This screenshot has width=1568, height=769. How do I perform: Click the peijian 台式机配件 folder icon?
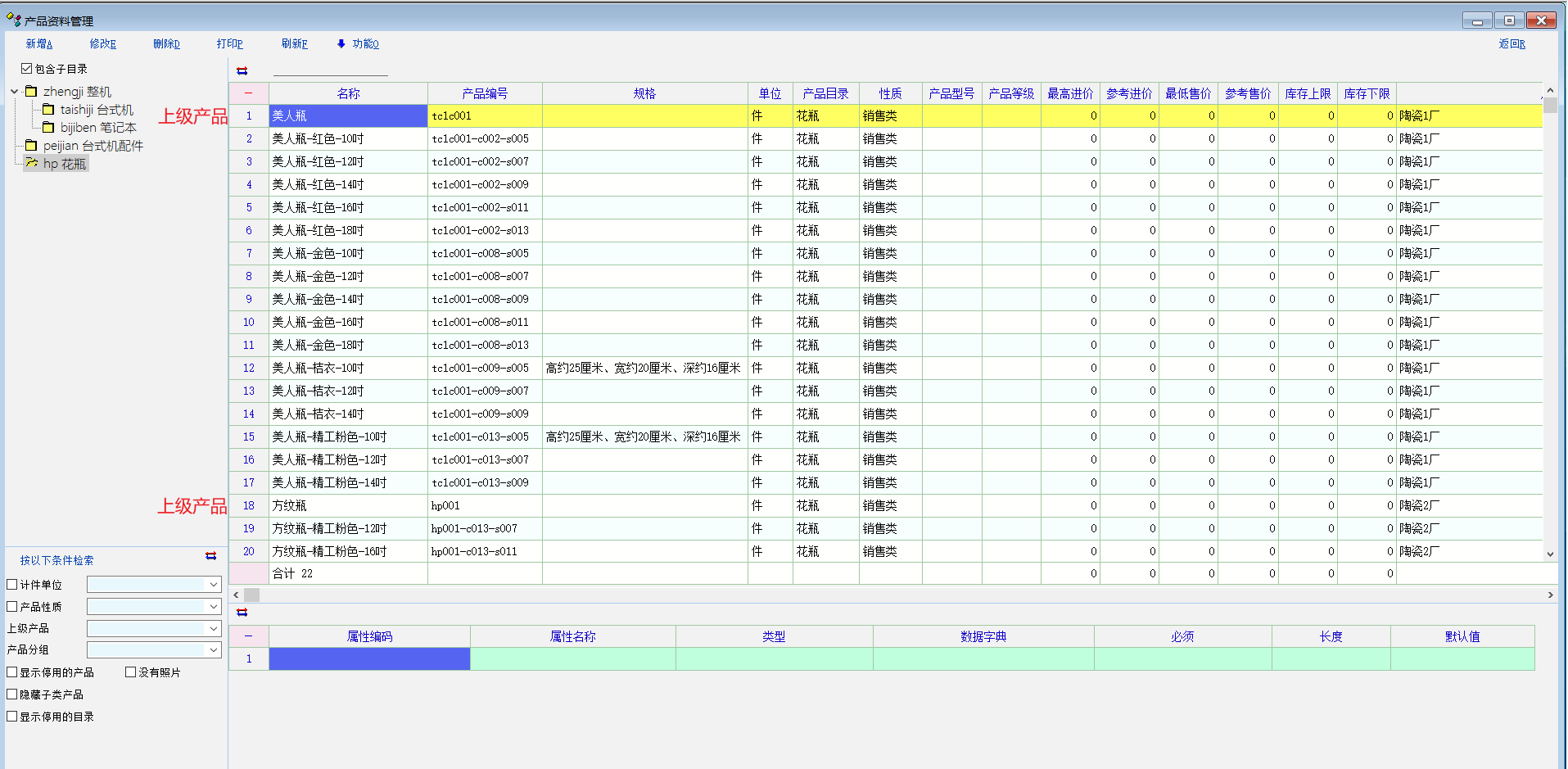(31, 146)
